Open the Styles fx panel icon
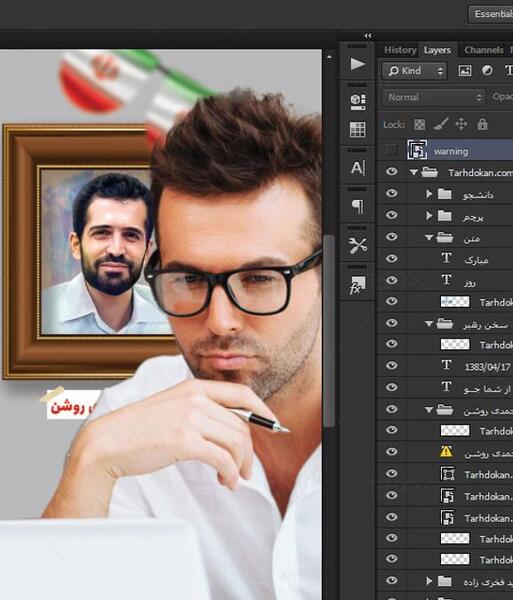The width and height of the screenshot is (513, 600). click(x=357, y=285)
